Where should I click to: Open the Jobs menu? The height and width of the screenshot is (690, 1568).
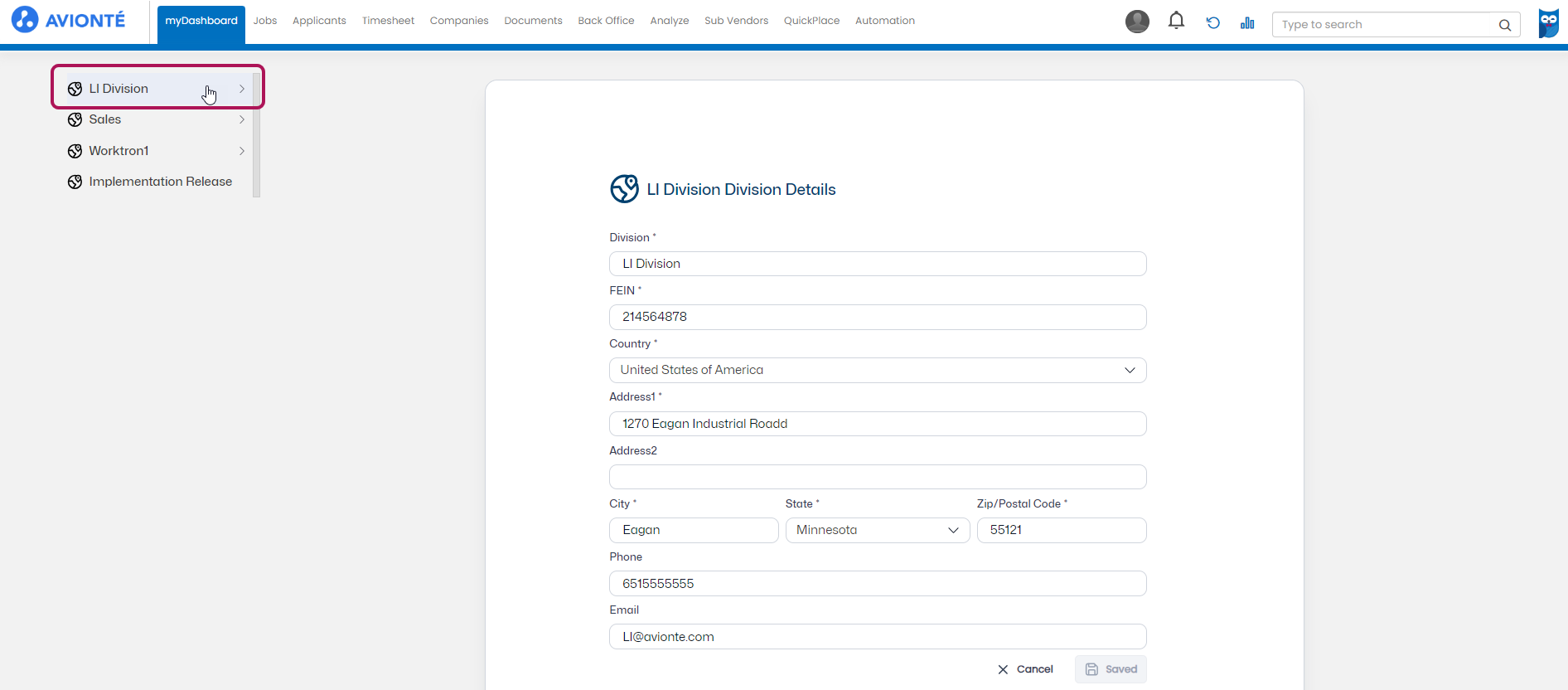(x=265, y=21)
